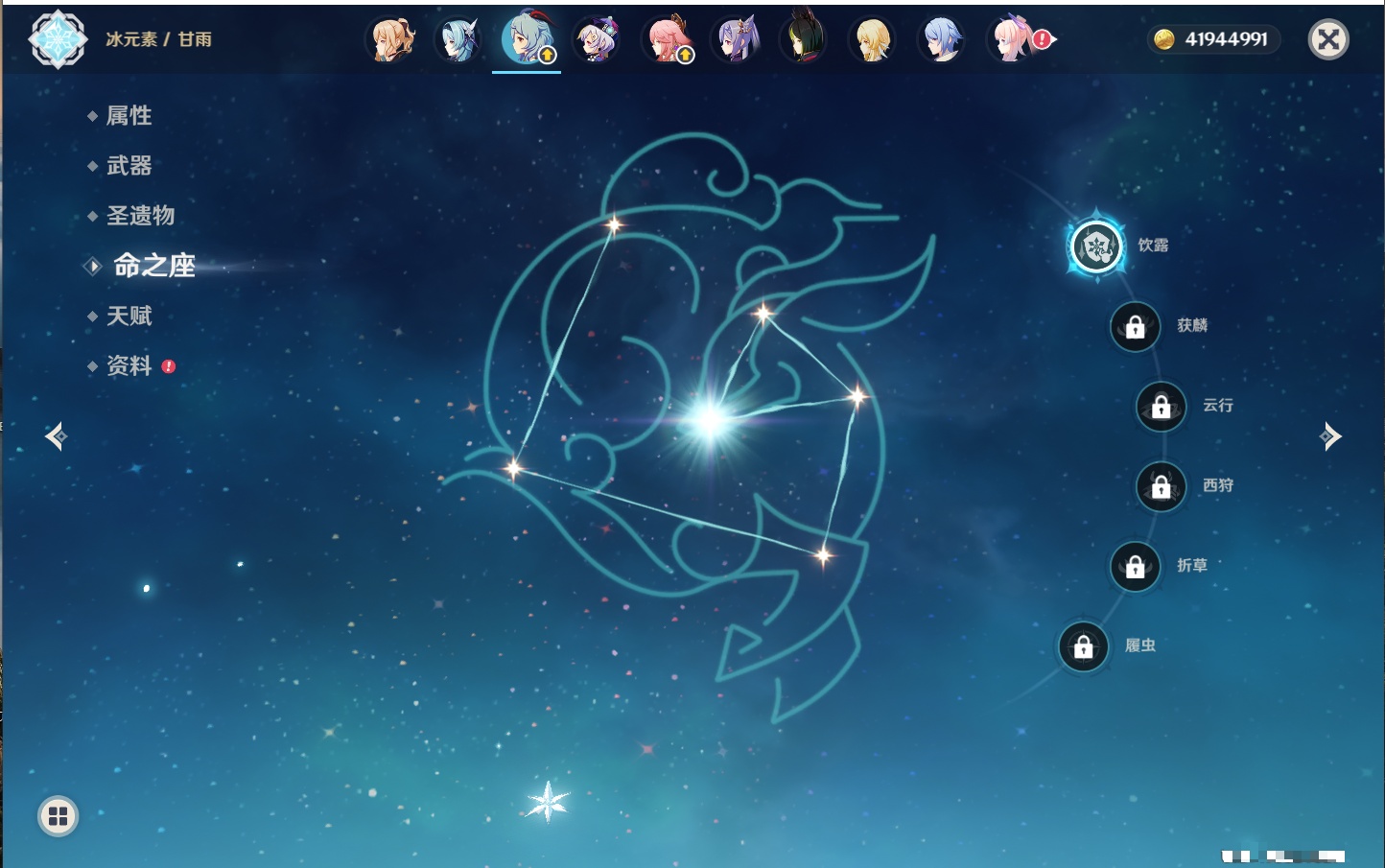Open the unlocked 饮露 constellation node
The width and height of the screenshot is (1385, 868).
(1097, 246)
